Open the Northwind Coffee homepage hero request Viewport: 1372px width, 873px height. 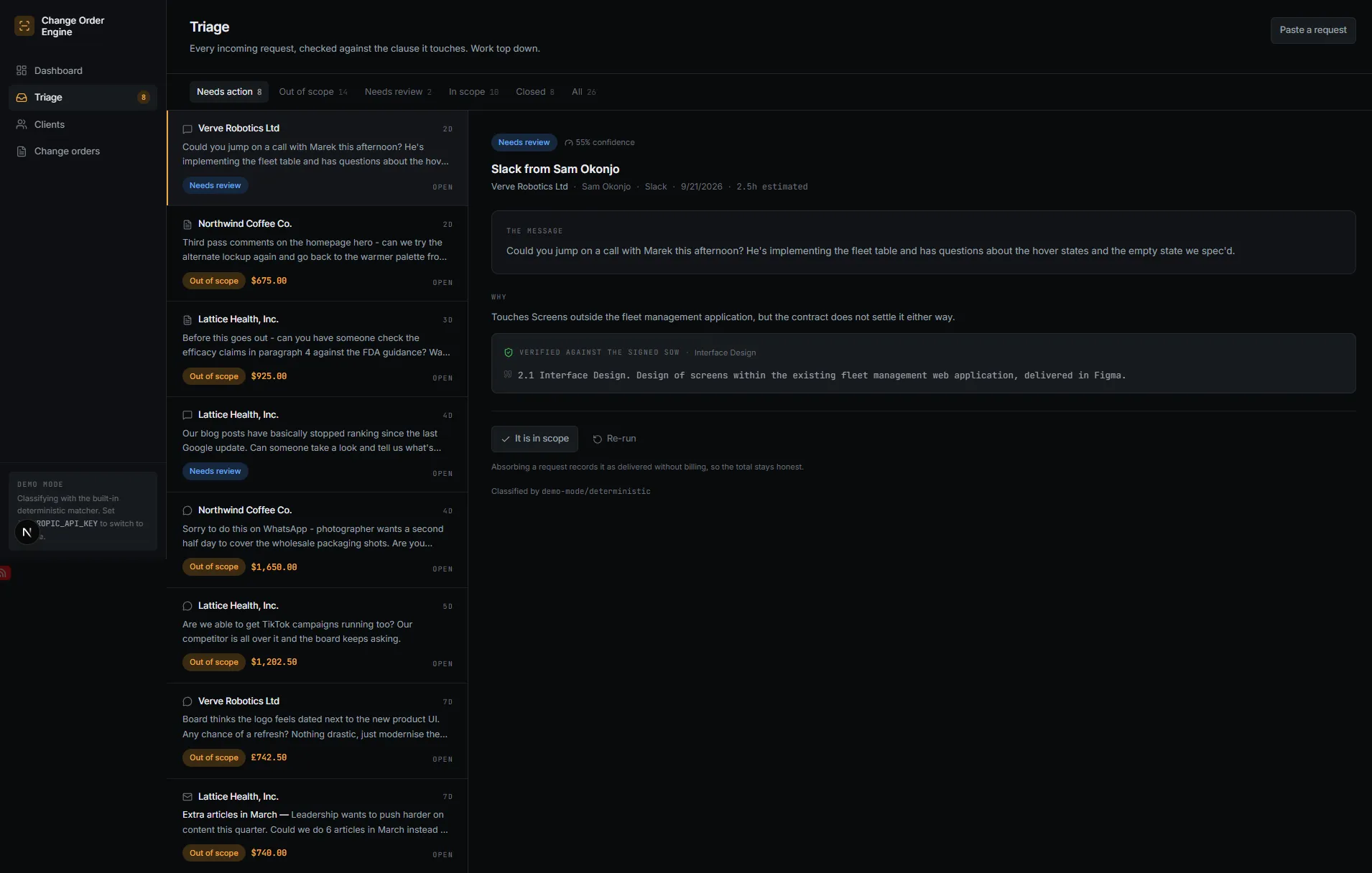(x=317, y=253)
